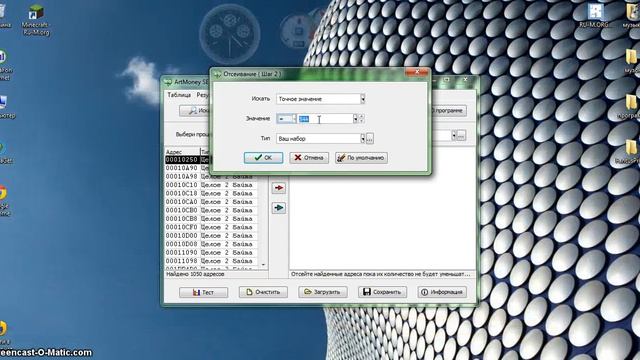Image resolution: width=640 pixels, height=360 pixels.
Task: Open the Тип data type dropdown
Action: 362,138
